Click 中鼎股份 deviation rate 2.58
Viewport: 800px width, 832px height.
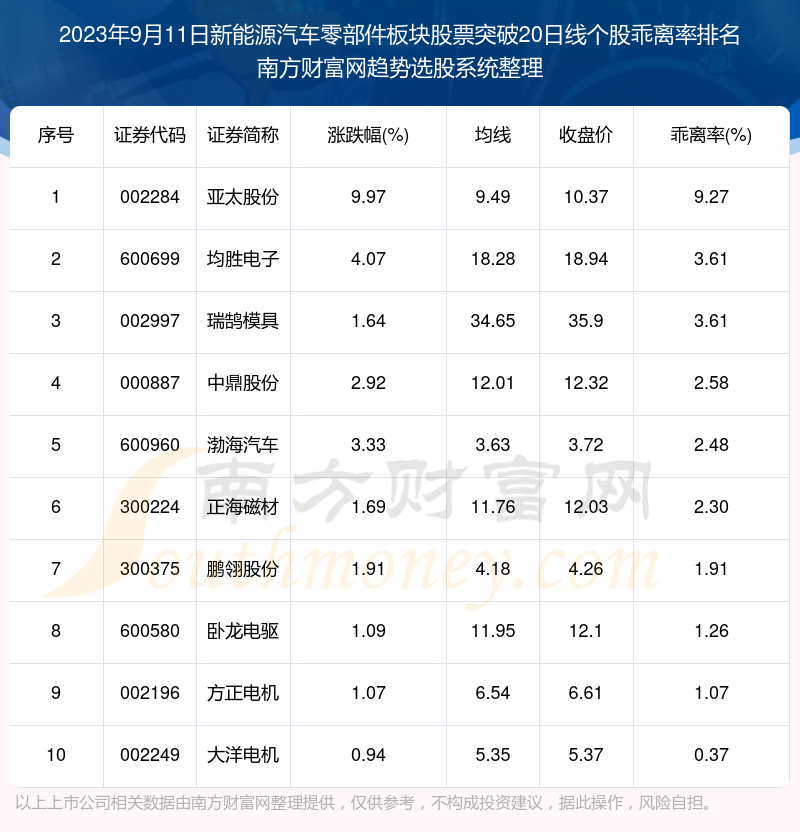[711, 383]
